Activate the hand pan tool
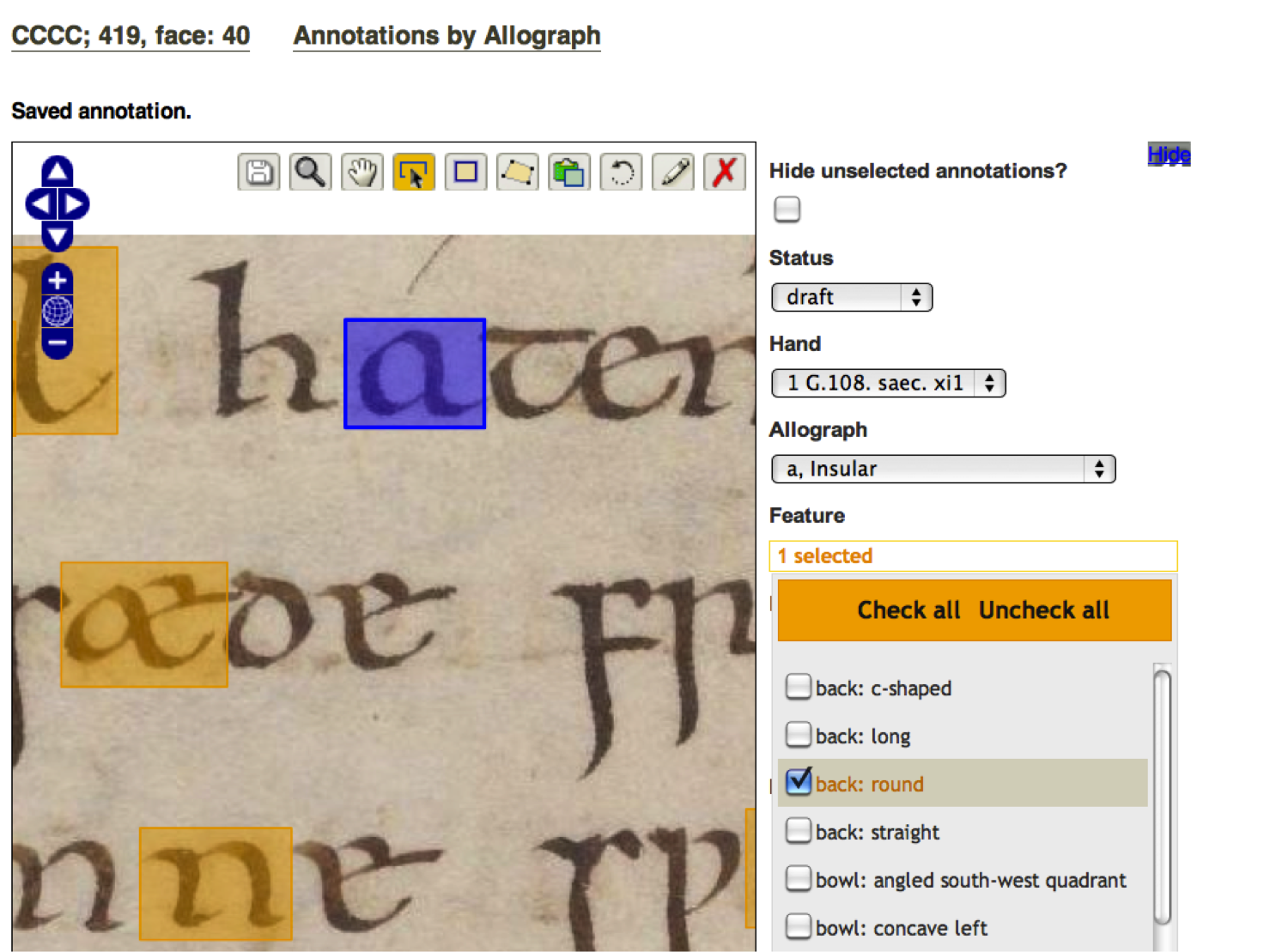 [362, 173]
